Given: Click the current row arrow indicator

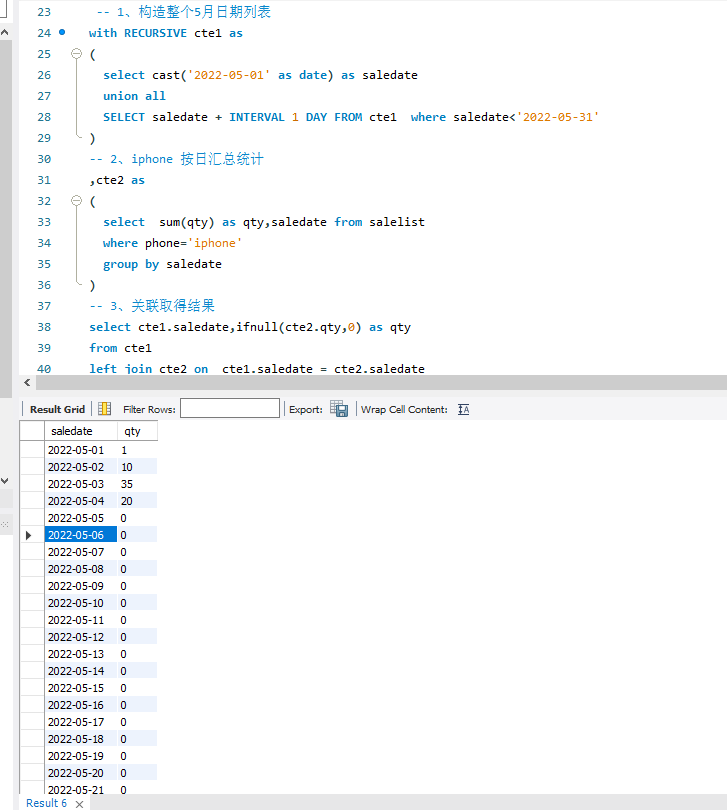Looking at the screenshot, I should point(28,535).
